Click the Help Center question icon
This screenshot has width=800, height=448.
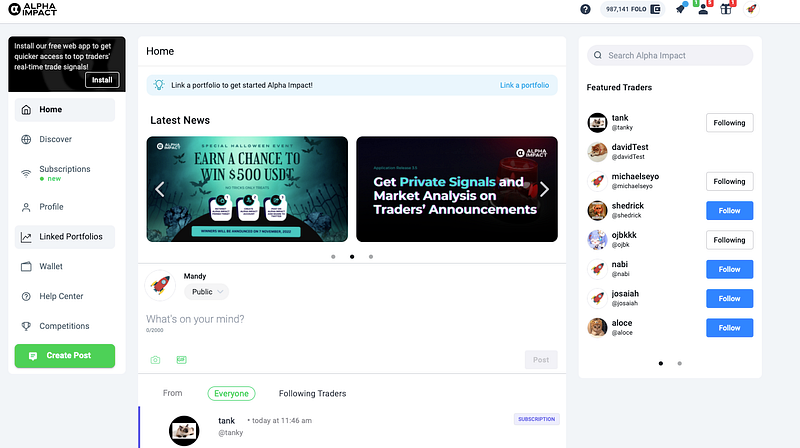pyautogui.click(x=26, y=296)
